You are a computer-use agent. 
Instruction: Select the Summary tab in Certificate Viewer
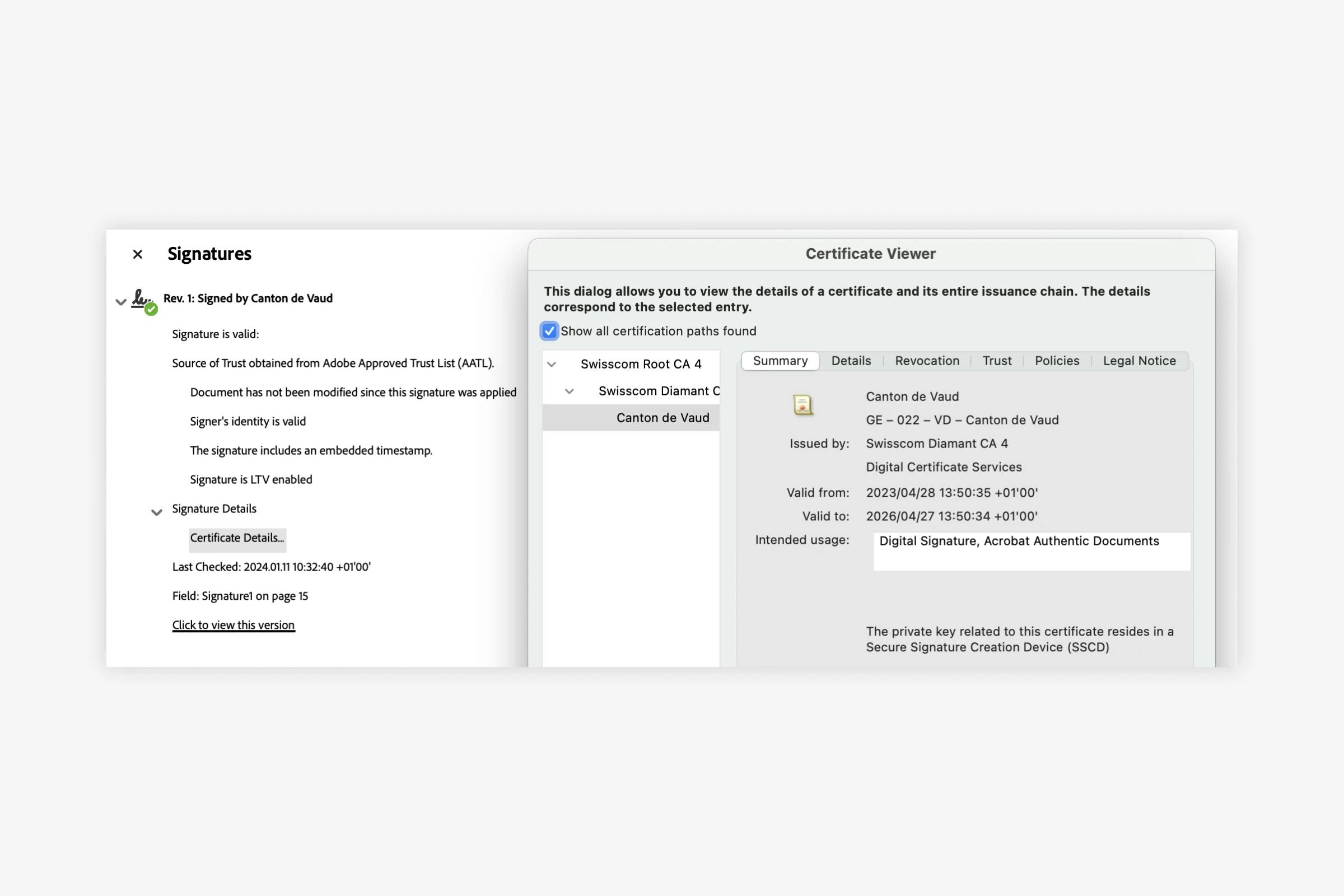point(779,360)
